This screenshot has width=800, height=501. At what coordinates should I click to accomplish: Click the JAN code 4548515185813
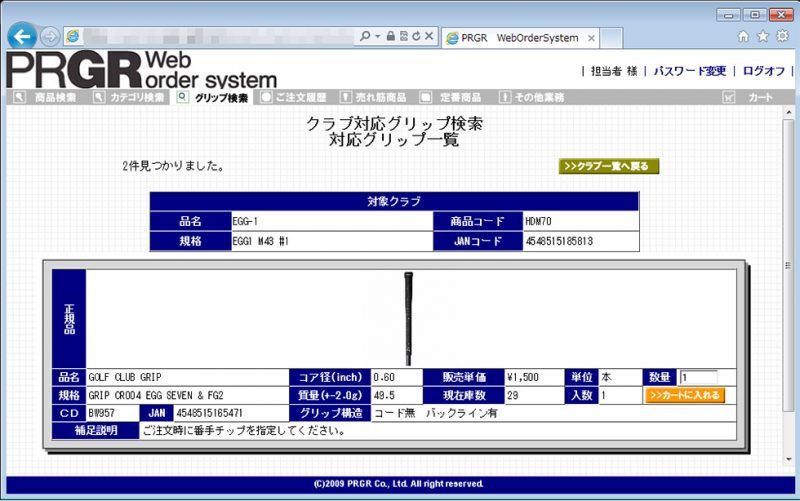pyautogui.click(x=559, y=241)
